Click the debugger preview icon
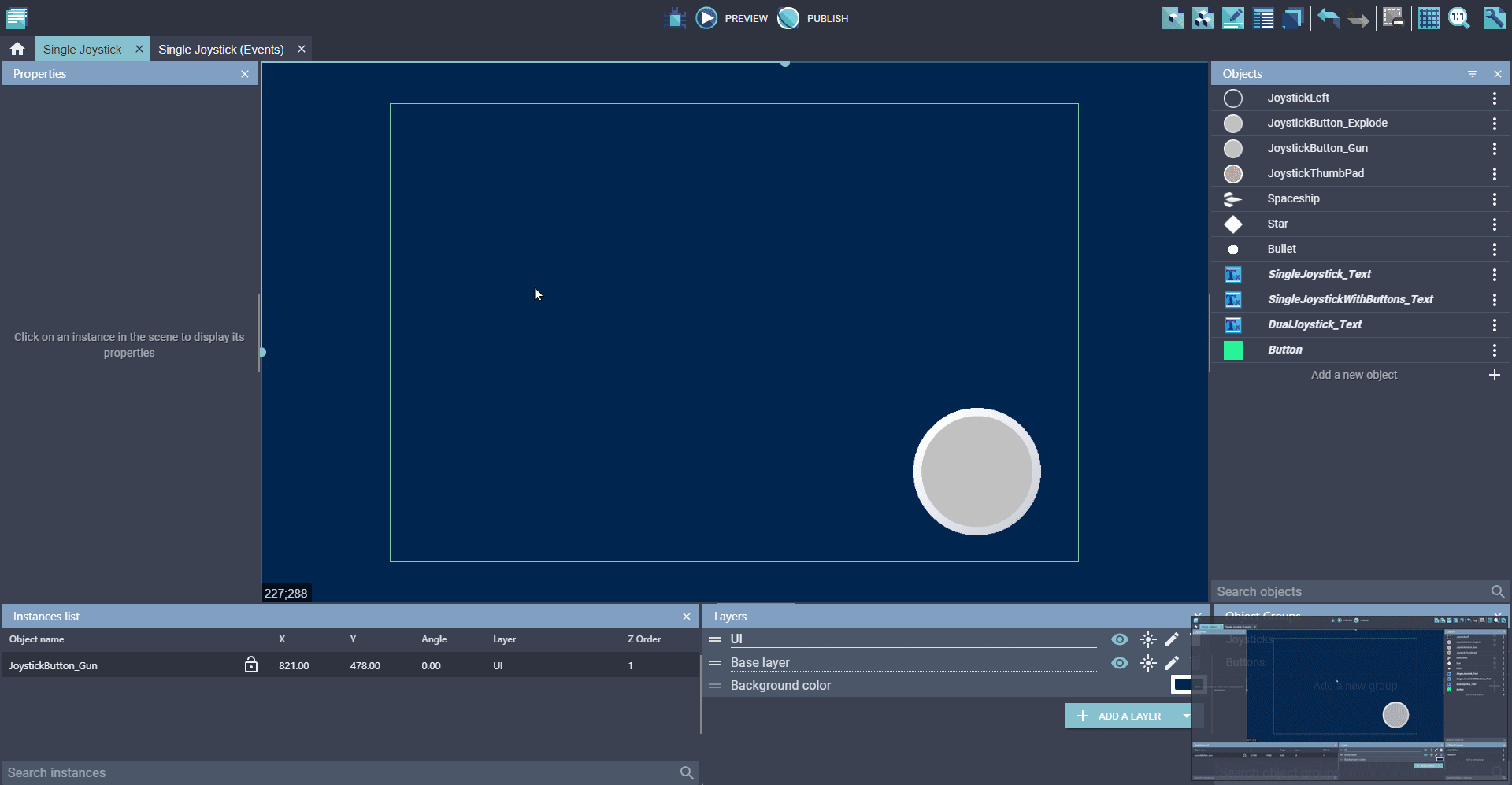 (675, 18)
